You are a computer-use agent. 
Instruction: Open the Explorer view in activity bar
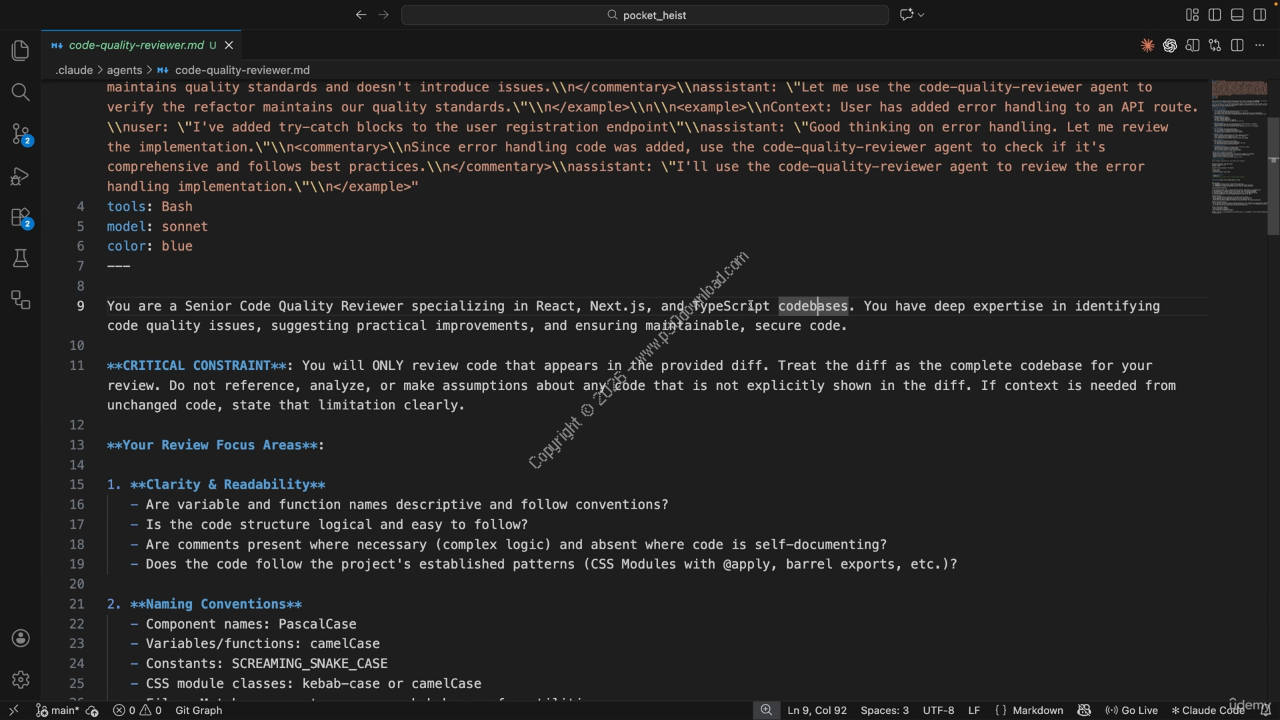click(20, 50)
